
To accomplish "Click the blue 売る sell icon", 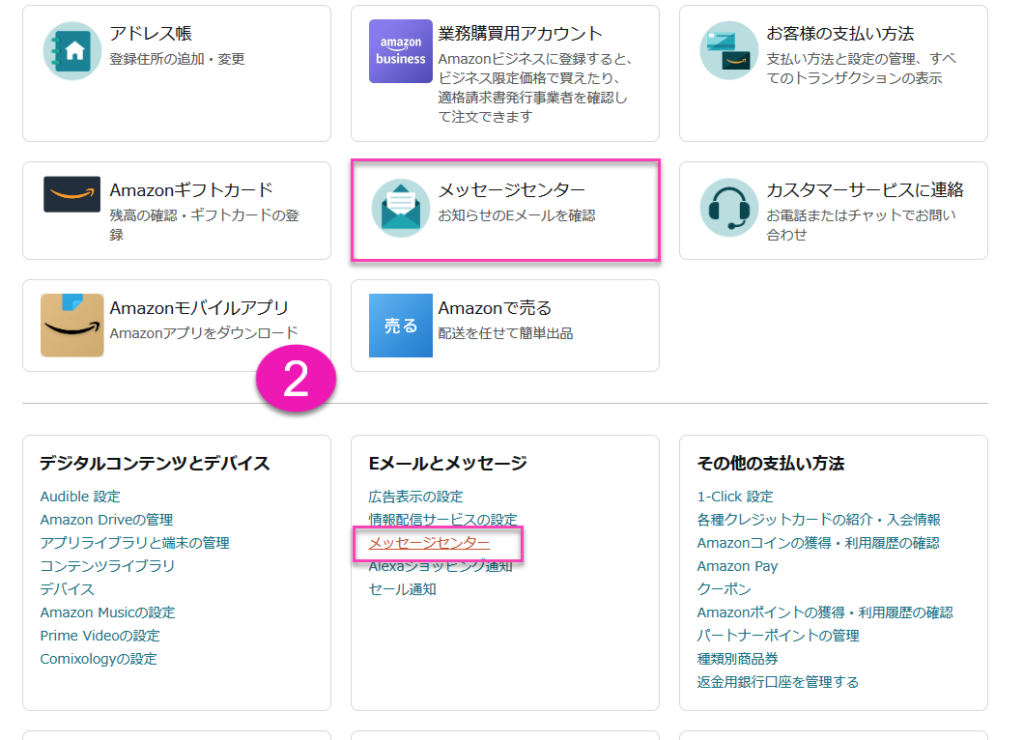I will tap(400, 325).
